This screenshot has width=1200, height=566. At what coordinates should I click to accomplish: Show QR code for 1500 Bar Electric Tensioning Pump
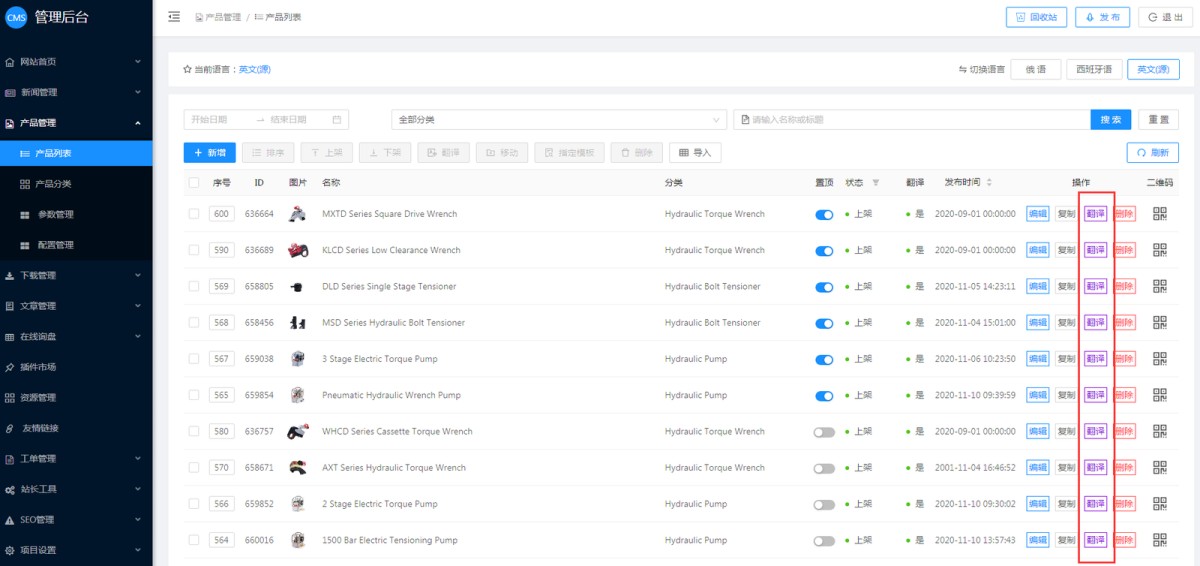tap(1160, 540)
